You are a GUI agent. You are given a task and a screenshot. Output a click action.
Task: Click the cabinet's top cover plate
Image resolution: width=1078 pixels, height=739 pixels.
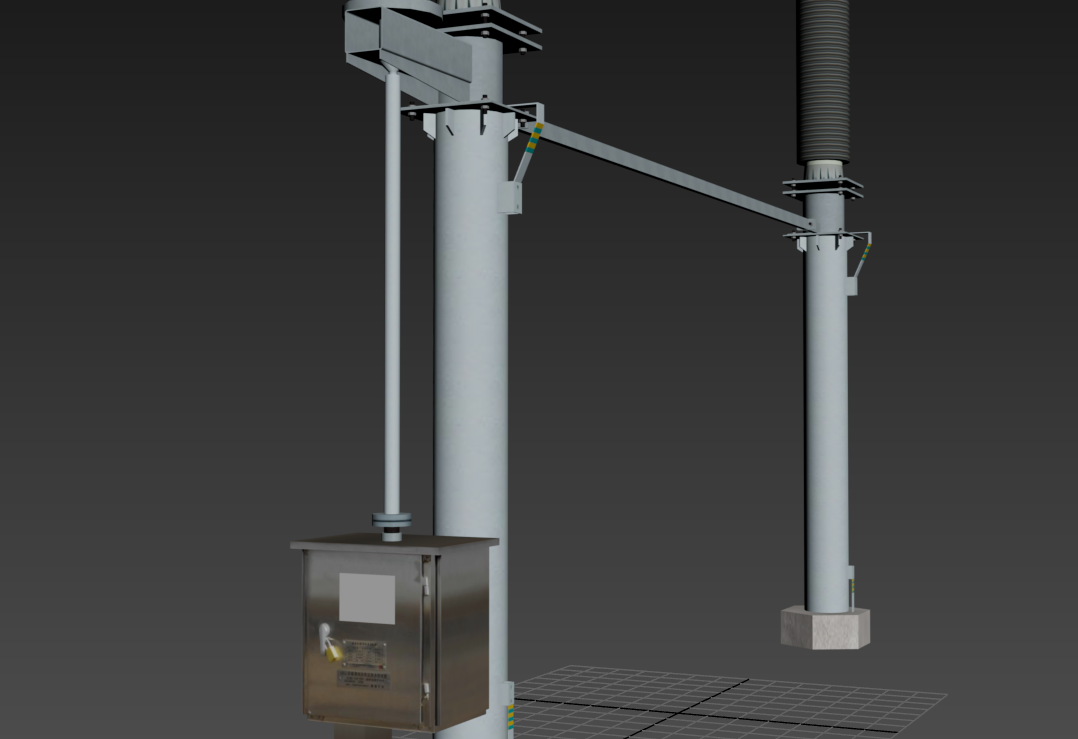[395, 545]
